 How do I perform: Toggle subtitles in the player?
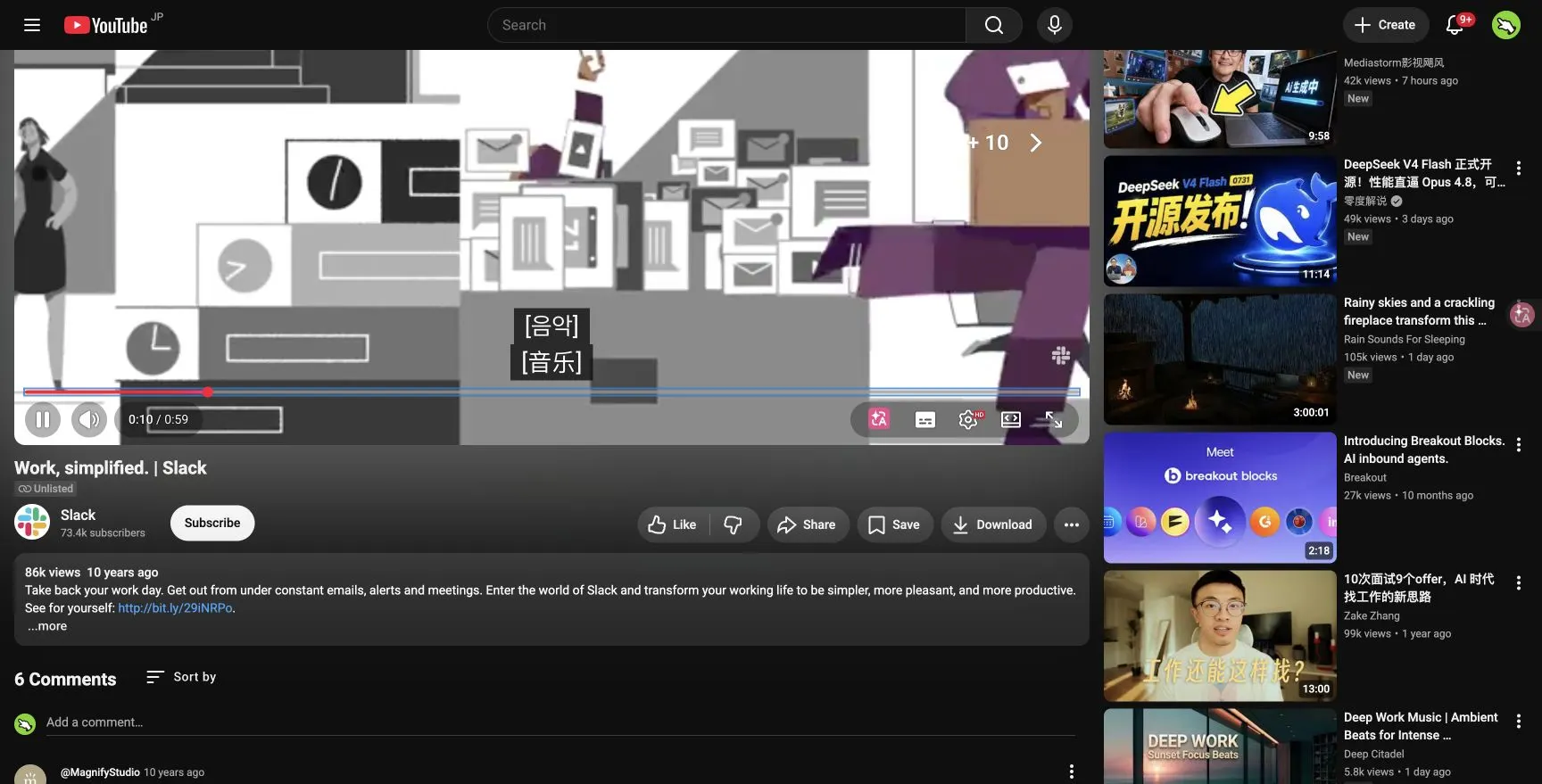925,419
